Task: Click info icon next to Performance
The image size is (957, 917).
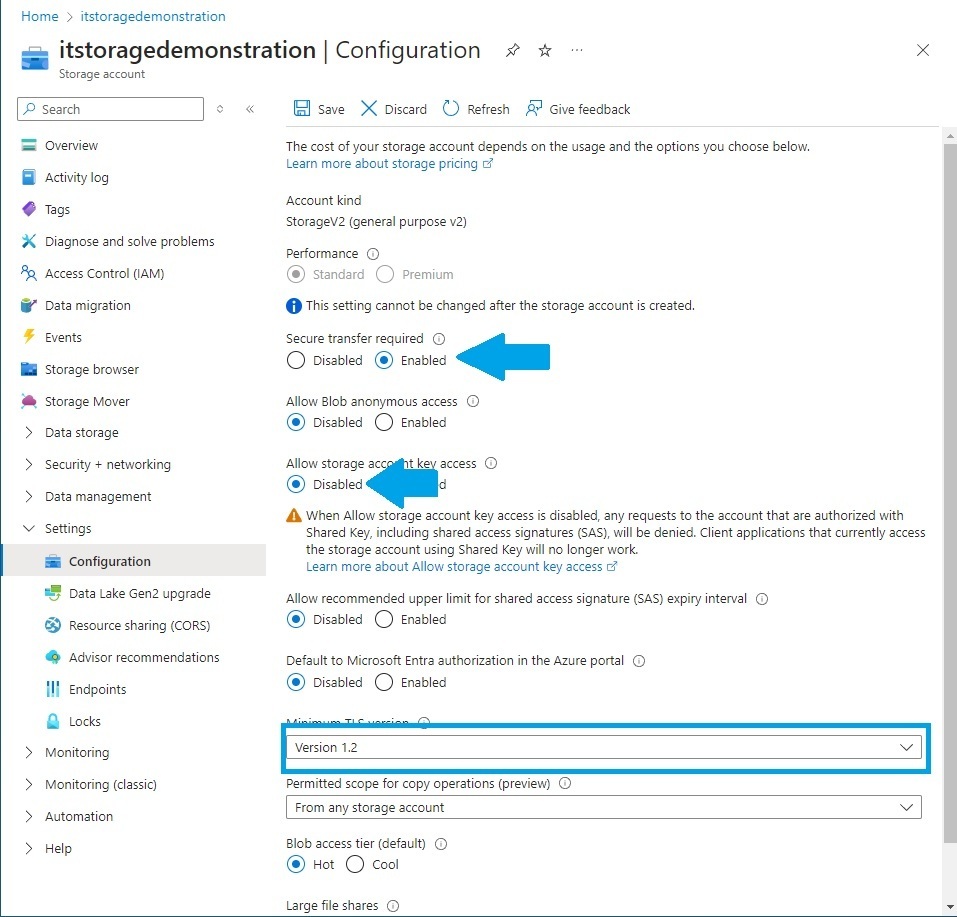Action: pos(373,254)
